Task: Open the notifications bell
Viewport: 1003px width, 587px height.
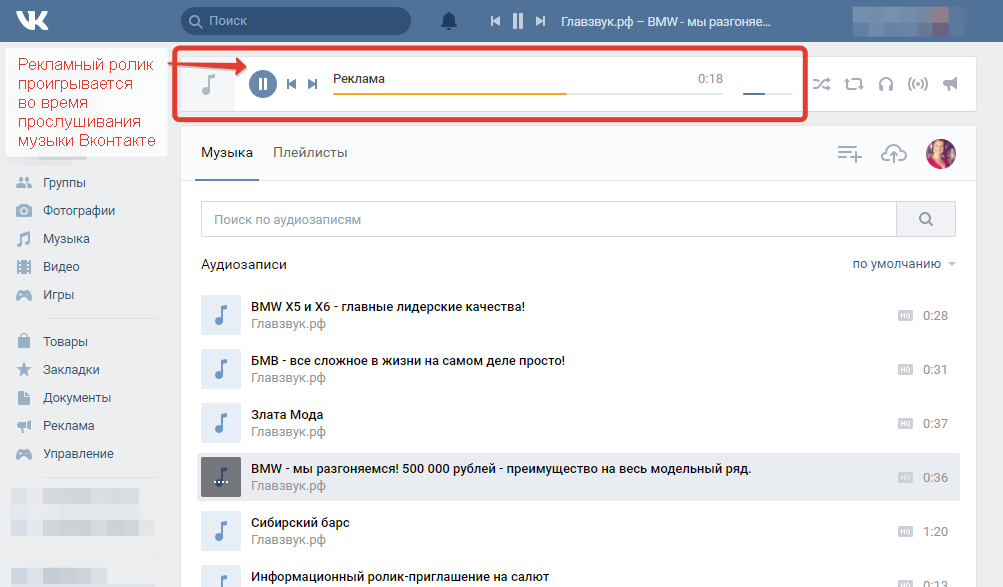Action: pos(449,21)
